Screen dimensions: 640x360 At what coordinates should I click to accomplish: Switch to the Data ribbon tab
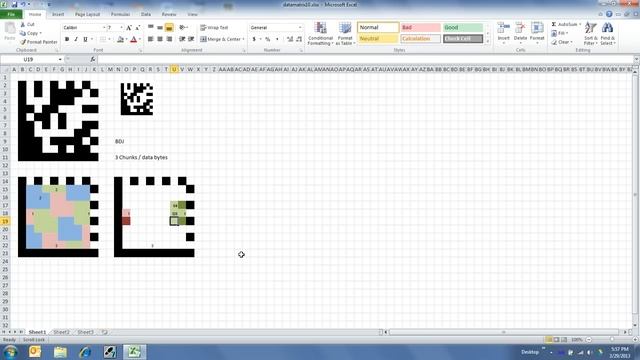pos(146,14)
